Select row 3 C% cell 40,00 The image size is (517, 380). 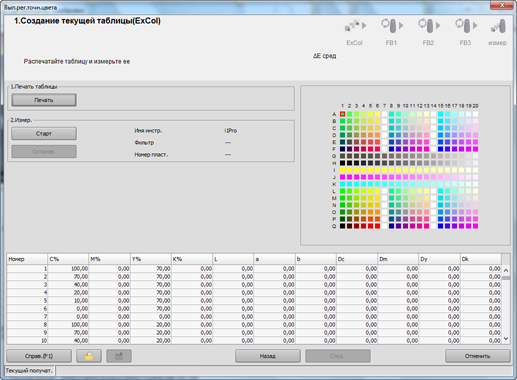pyautogui.click(x=68, y=285)
